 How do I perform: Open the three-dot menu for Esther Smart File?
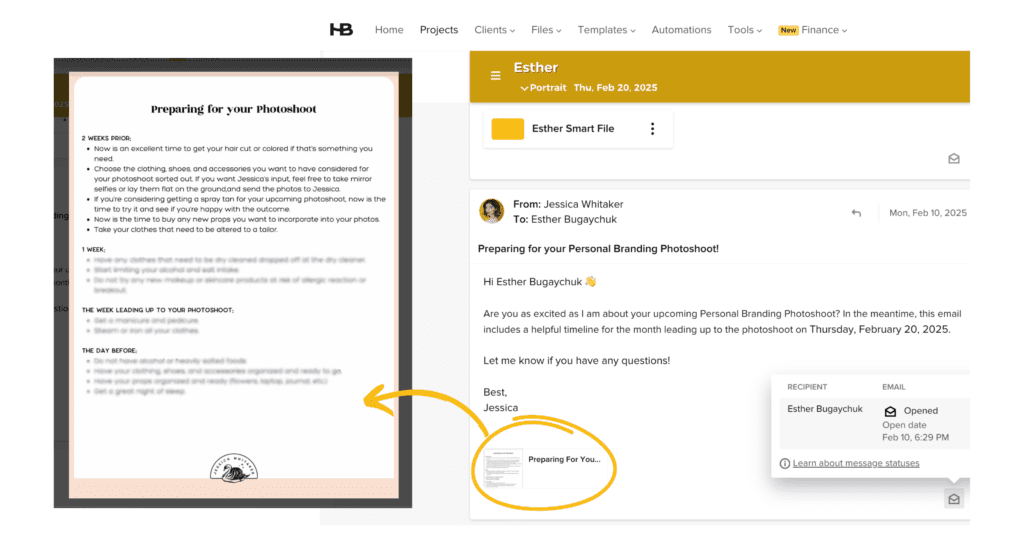pos(652,129)
